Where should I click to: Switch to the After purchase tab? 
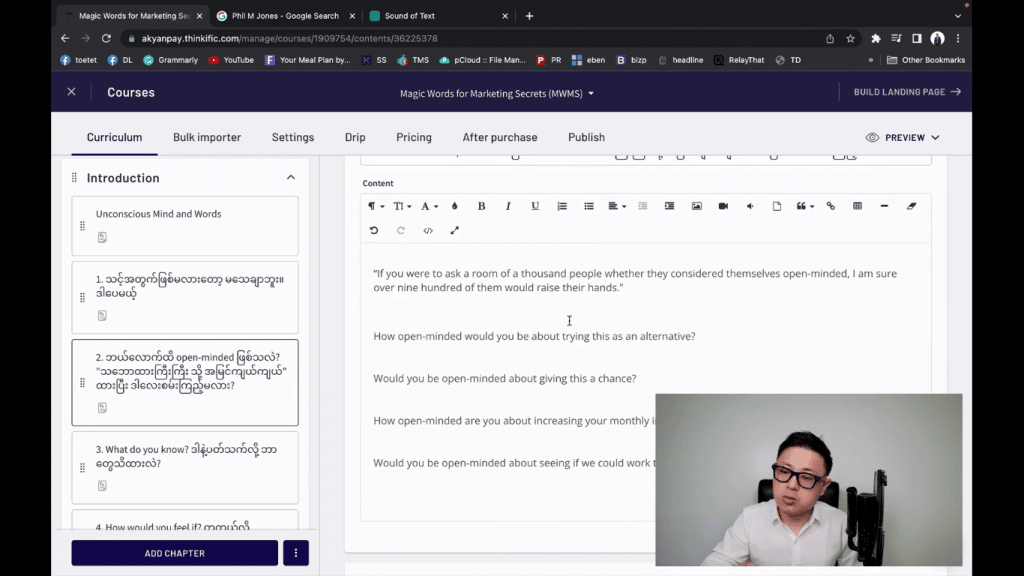tap(500, 137)
